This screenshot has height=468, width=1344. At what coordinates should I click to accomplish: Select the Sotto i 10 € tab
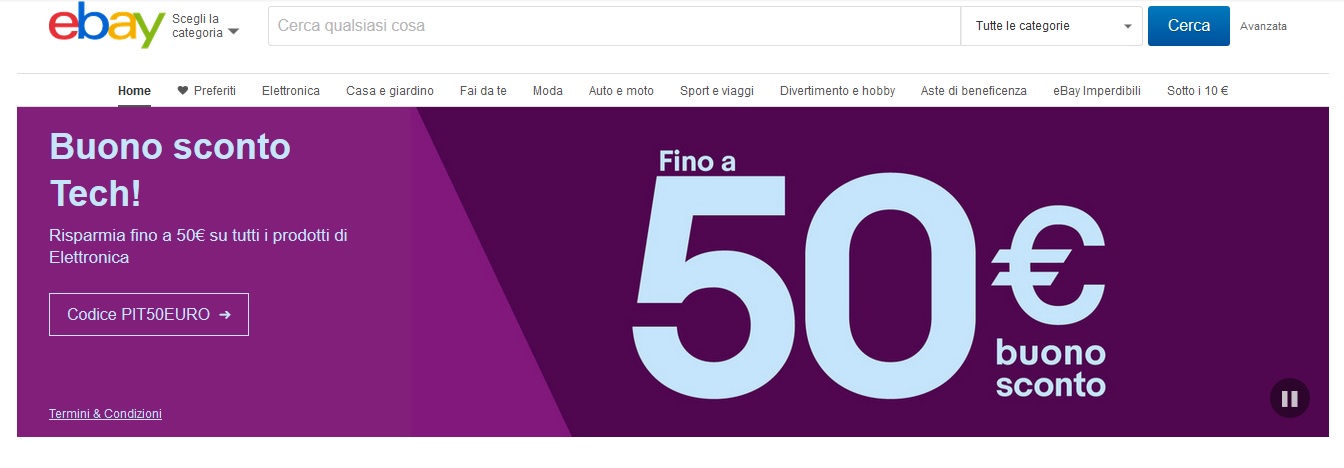point(1197,91)
